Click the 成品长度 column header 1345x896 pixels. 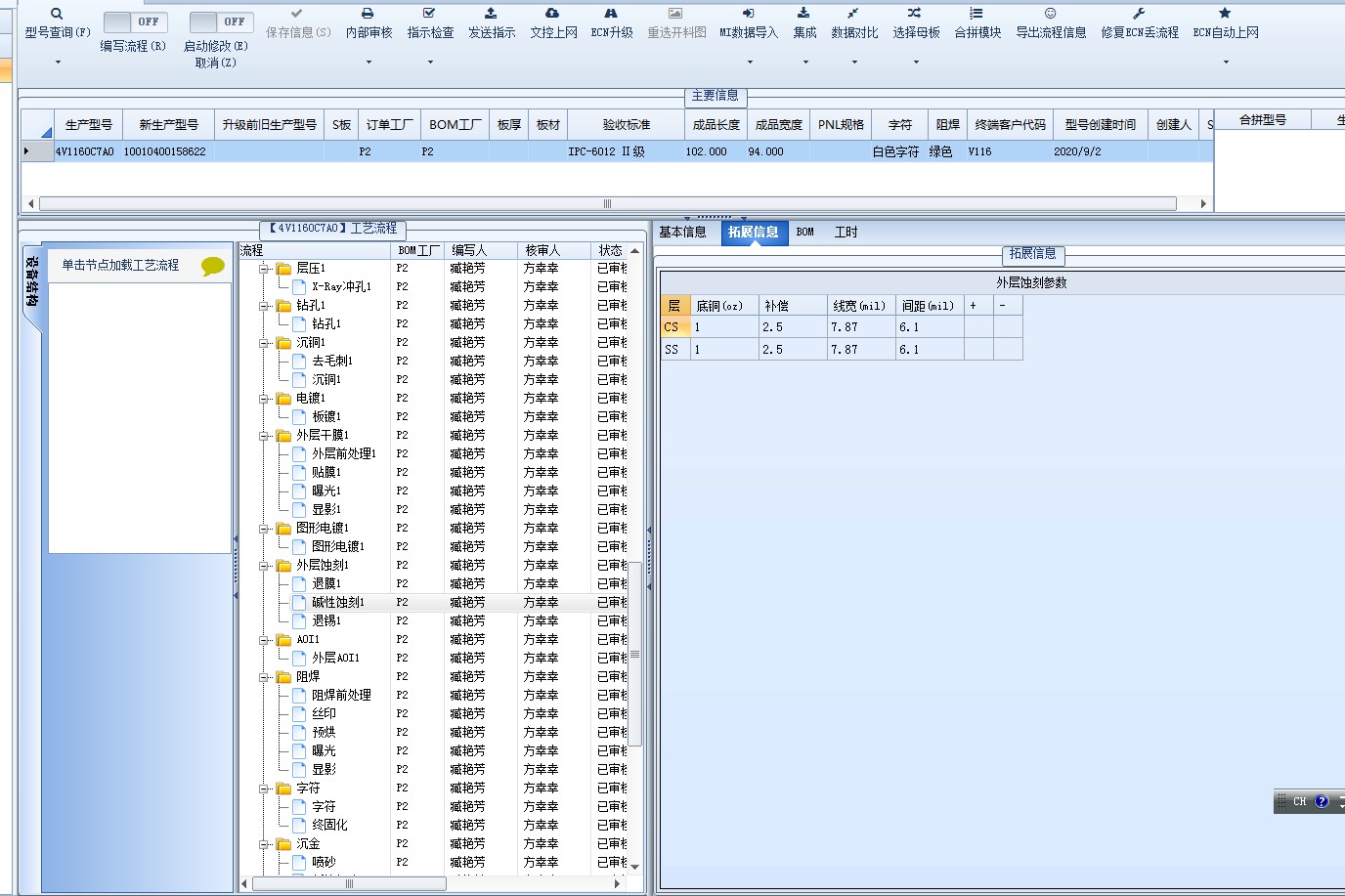716,125
